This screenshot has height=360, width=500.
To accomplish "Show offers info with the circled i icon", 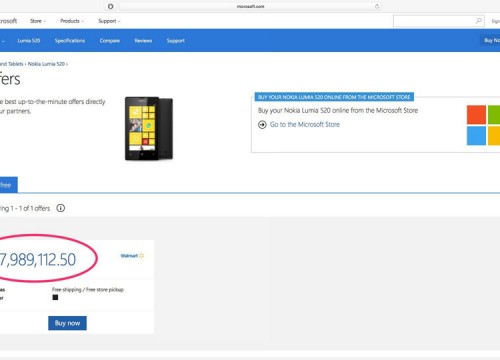I will pos(61,208).
